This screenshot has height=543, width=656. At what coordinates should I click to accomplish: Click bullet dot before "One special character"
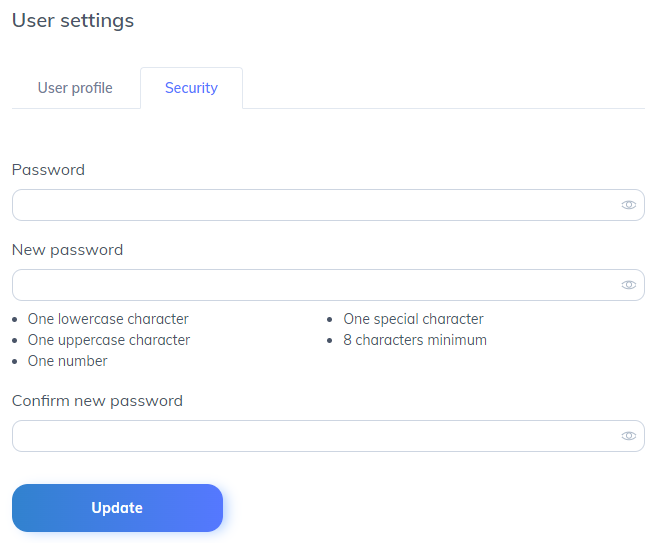330,320
